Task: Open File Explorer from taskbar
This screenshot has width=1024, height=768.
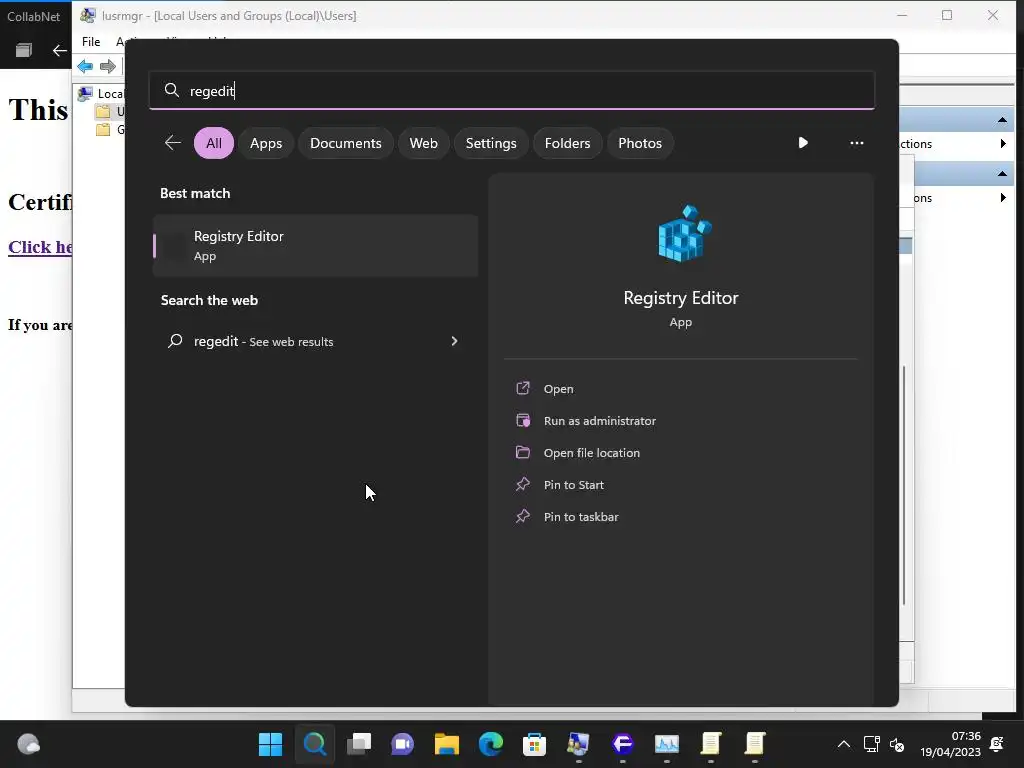Action: [447, 744]
